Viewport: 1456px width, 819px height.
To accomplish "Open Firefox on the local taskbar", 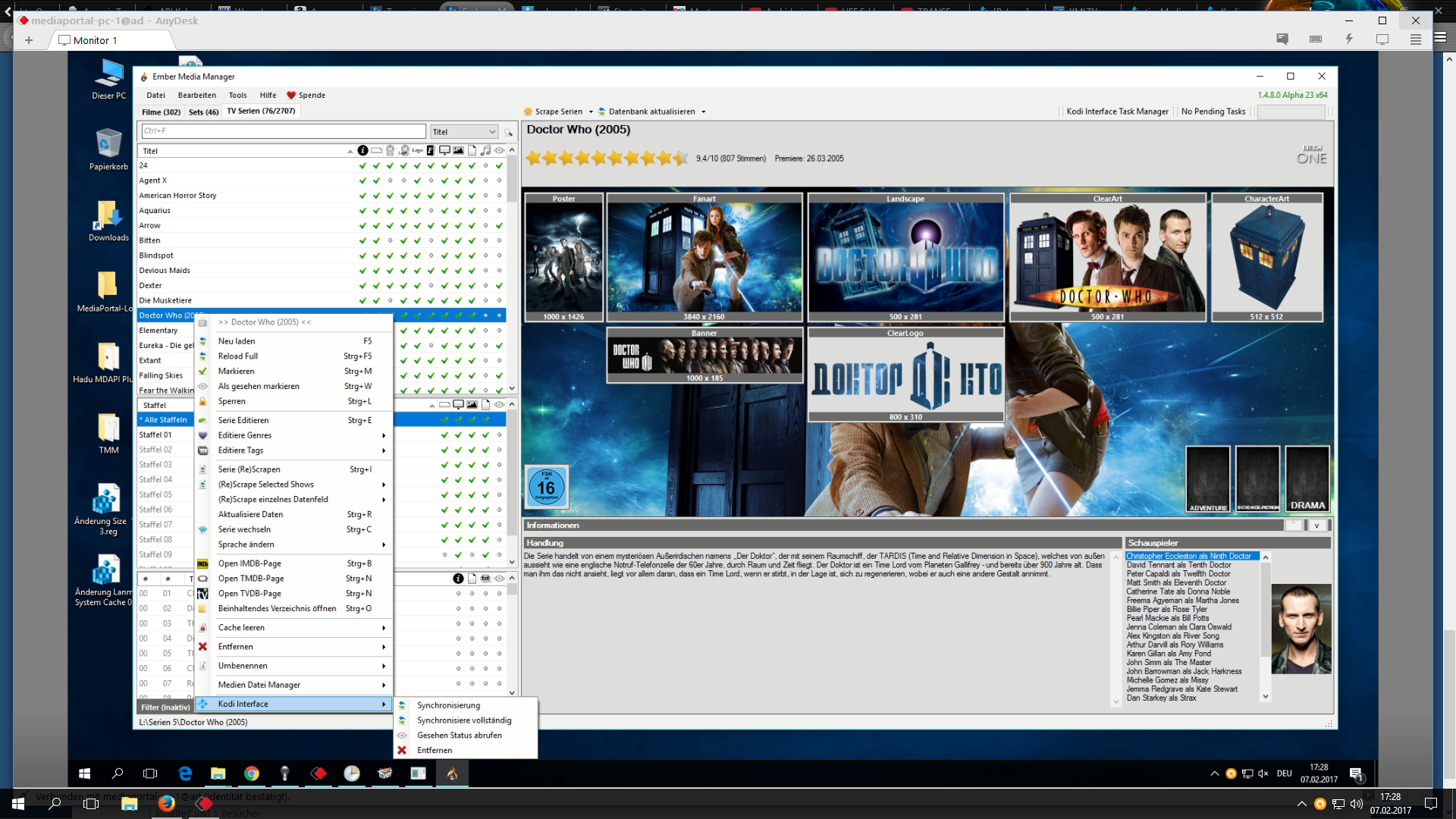I will [x=167, y=803].
